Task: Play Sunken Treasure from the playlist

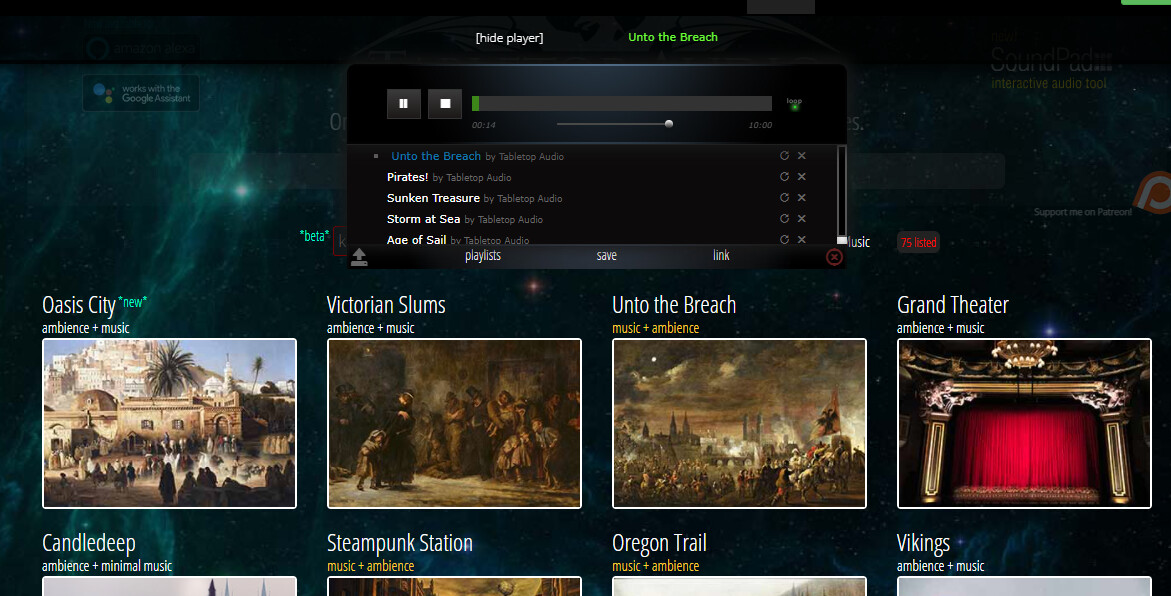Action: (x=433, y=198)
